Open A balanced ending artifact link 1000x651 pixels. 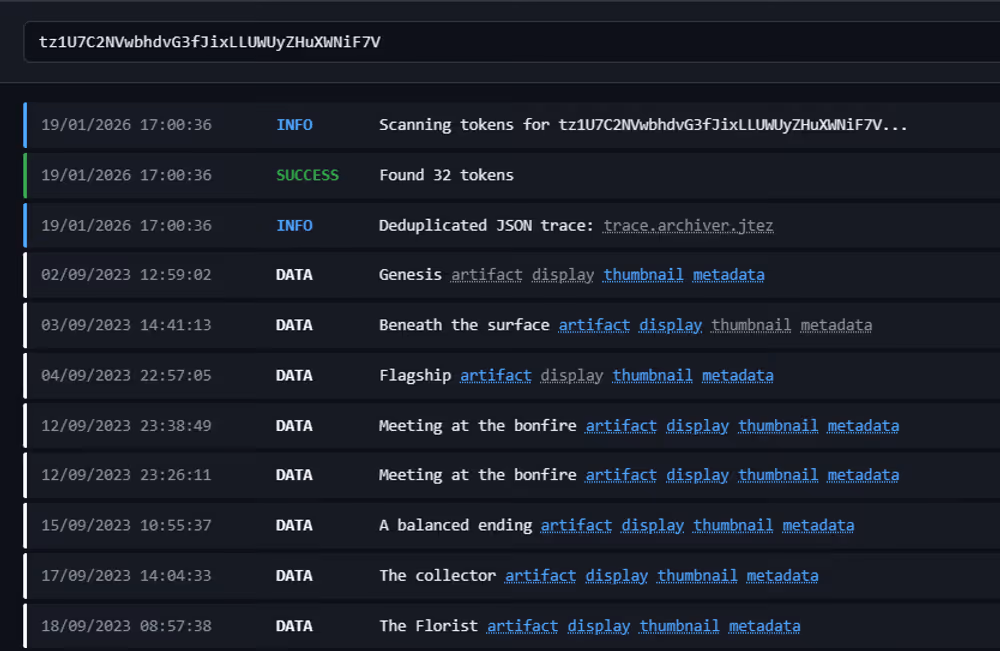(x=576, y=526)
